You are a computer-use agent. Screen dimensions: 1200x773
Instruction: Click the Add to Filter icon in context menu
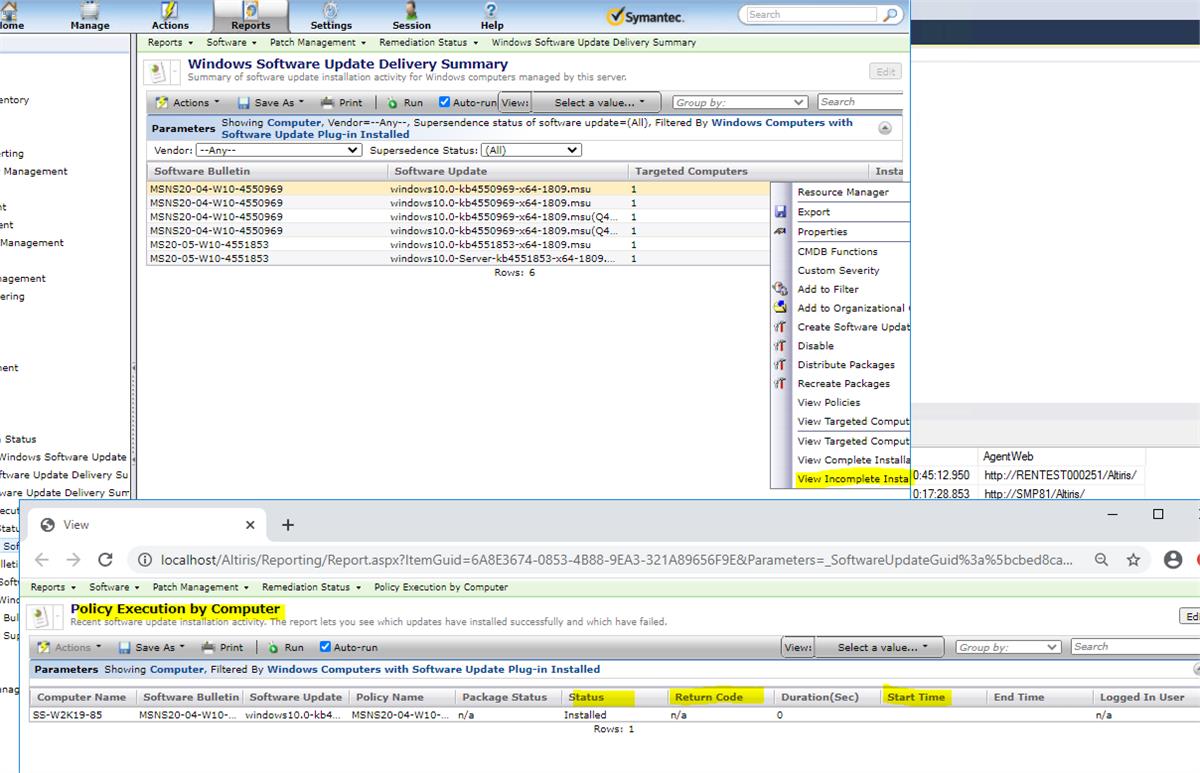(x=781, y=289)
